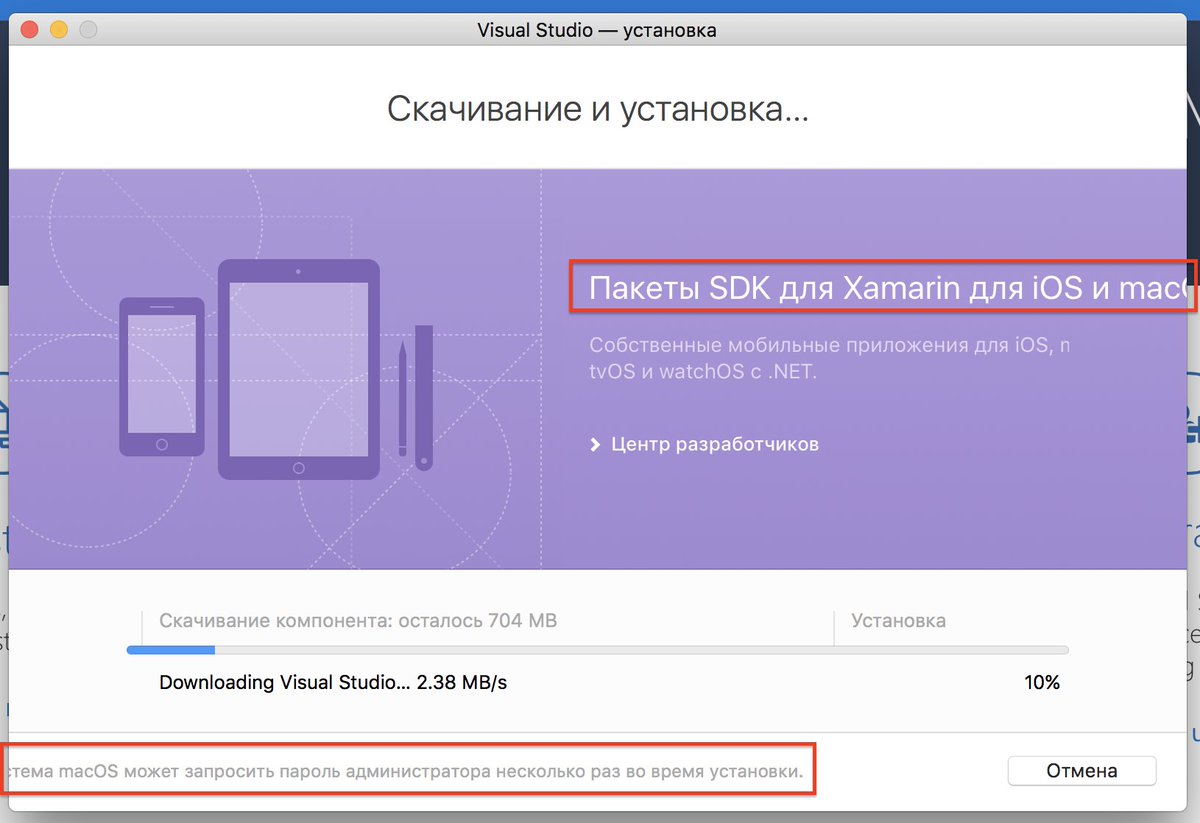1200x823 pixels.
Task: Click the tablet's camera dot icon
Action: pyautogui.click(x=297, y=270)
